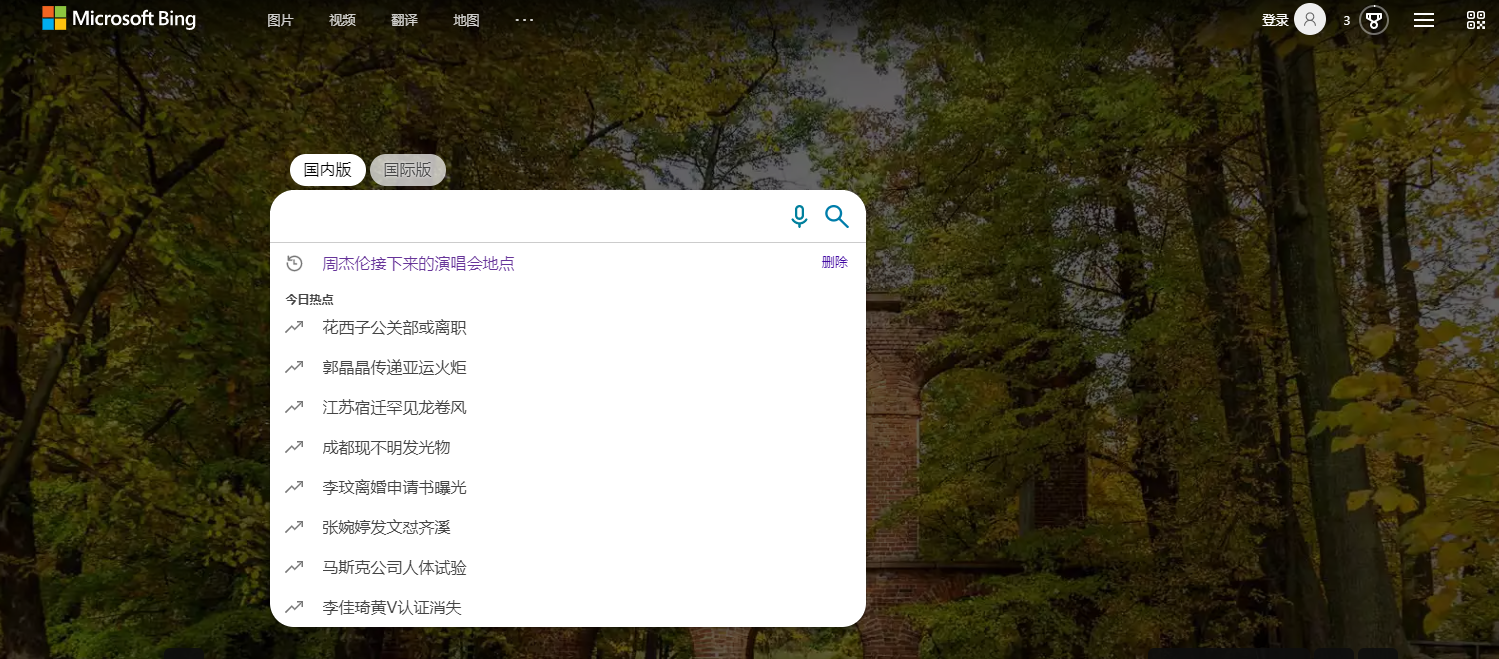Viewport: 1499px width, 659px height.
Task: Open the 图片 menu item
Action: tap(280, 19)
